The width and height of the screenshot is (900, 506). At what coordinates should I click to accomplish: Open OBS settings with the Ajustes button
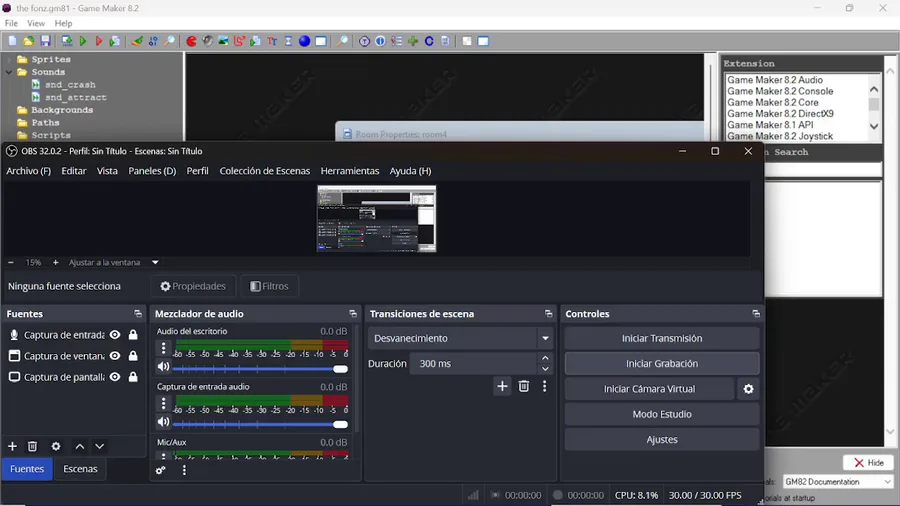pos(662,439)
